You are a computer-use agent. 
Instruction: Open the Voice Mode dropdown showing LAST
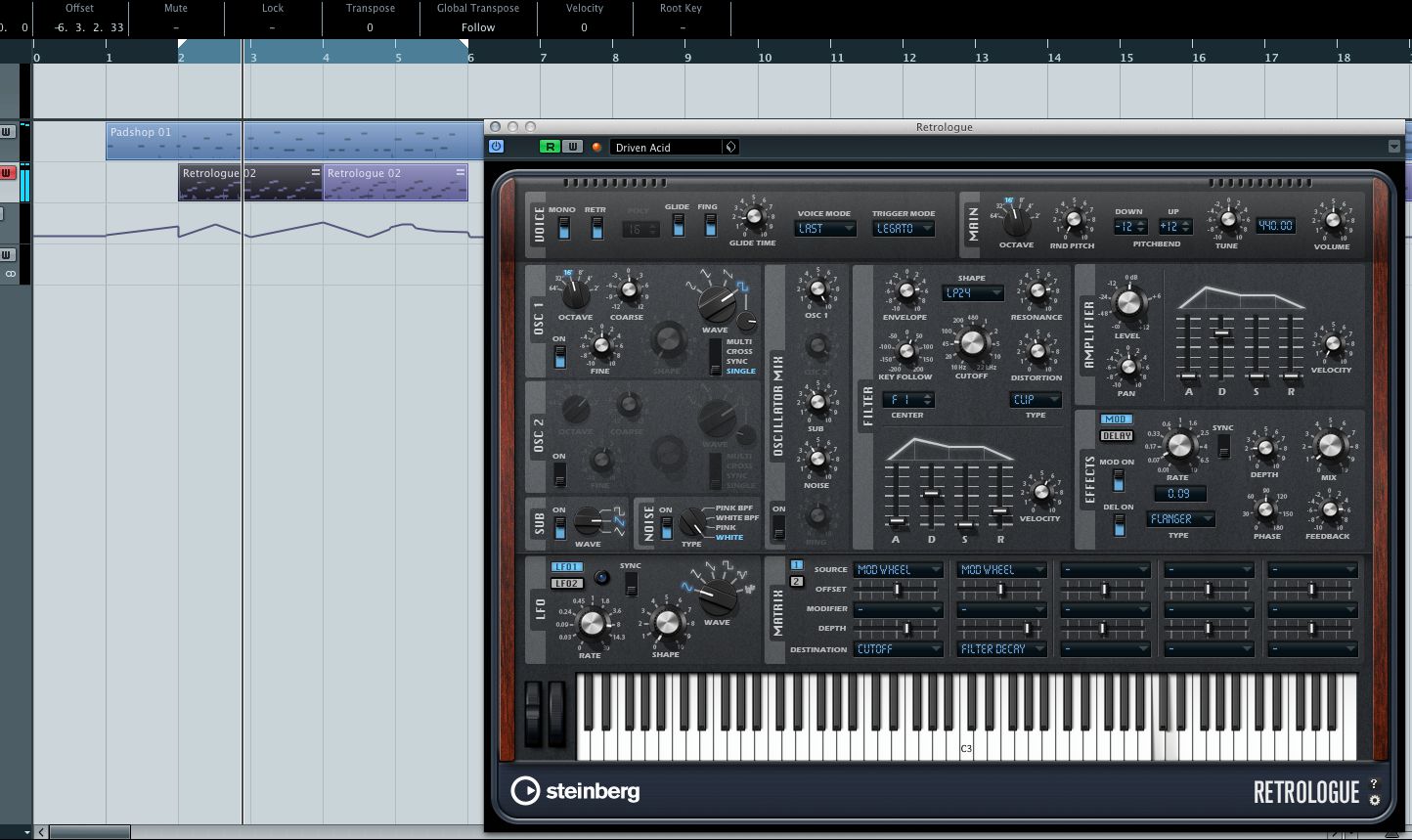(x=826, y=229)
